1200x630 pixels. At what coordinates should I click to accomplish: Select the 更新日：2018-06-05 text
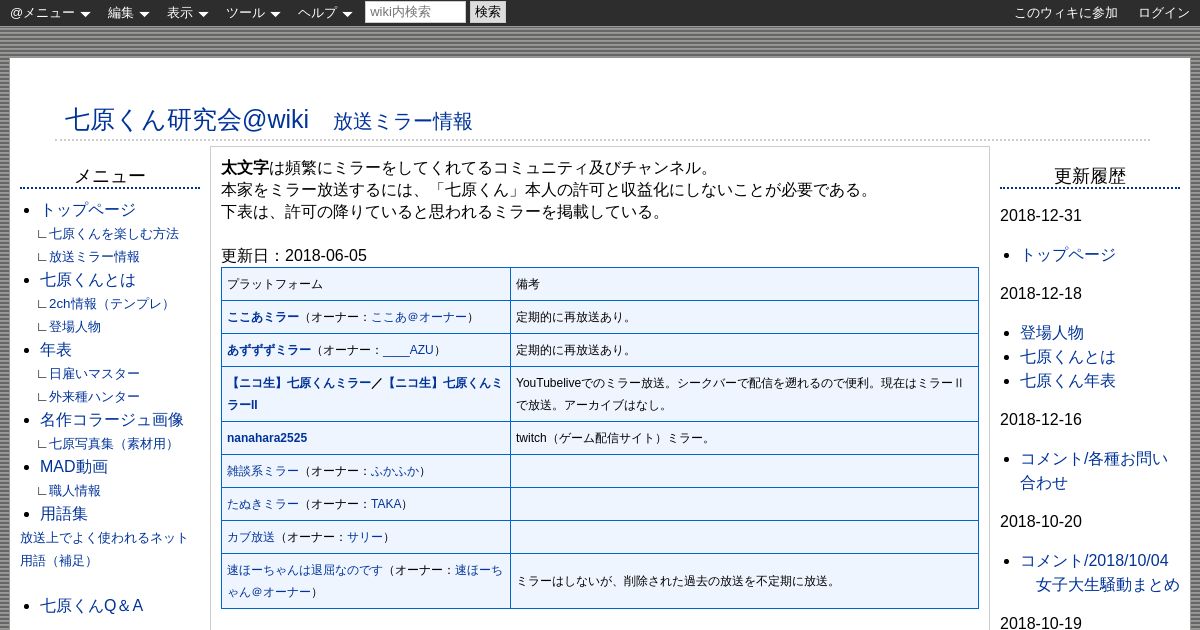(294, 256)
